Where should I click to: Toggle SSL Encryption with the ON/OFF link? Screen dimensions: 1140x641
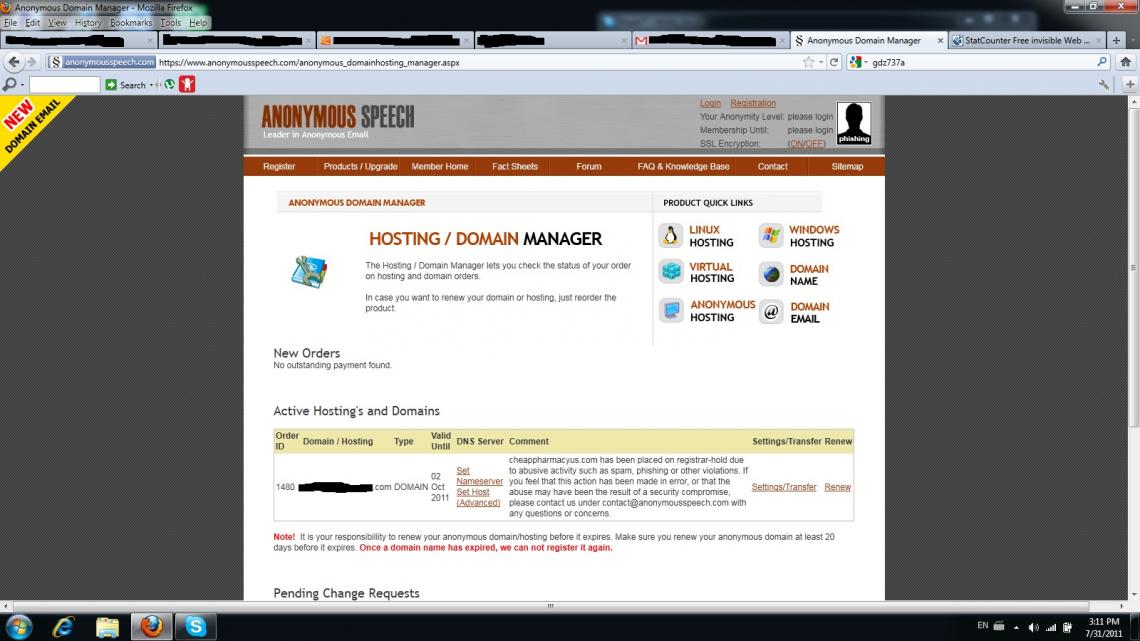pos(806,144)
